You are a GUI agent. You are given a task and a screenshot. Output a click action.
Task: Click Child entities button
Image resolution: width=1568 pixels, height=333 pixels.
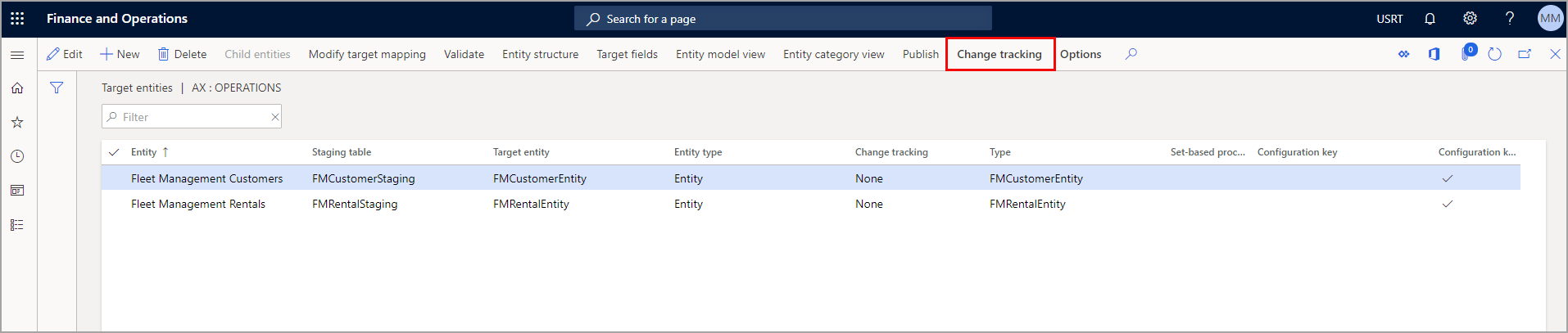click(x=257, y=54)
